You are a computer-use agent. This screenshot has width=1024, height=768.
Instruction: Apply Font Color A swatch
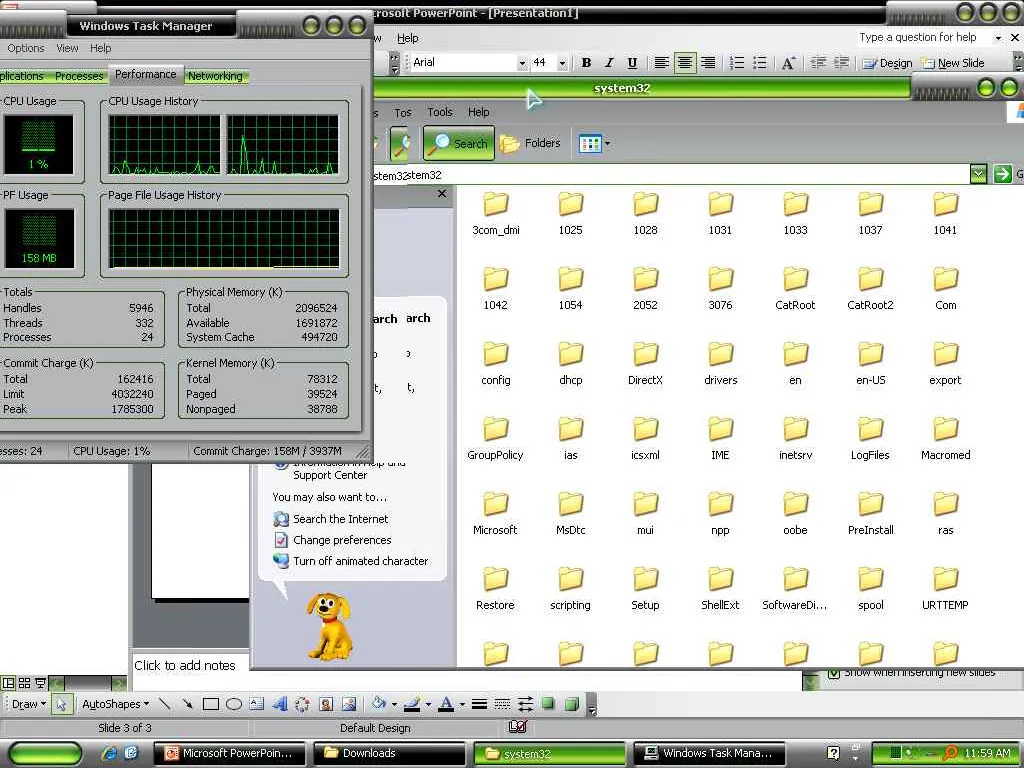(446, 704)
